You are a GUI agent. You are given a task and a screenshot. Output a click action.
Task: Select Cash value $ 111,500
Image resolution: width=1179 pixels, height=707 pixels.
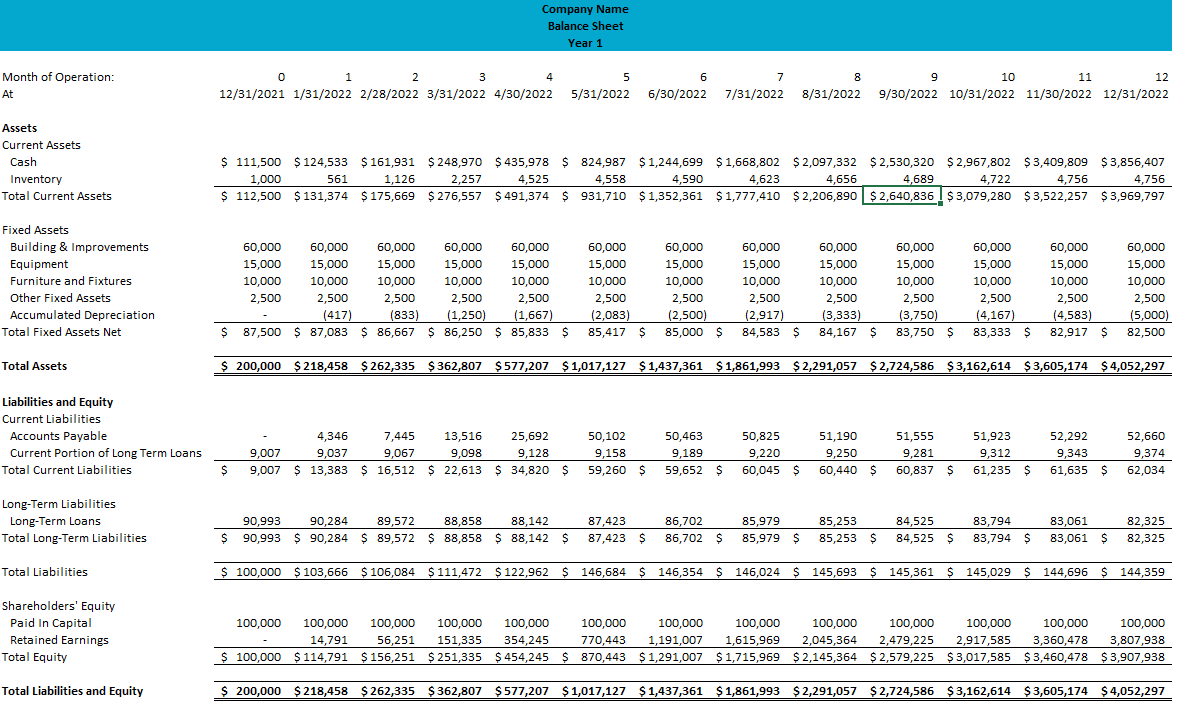pos(250,162)
